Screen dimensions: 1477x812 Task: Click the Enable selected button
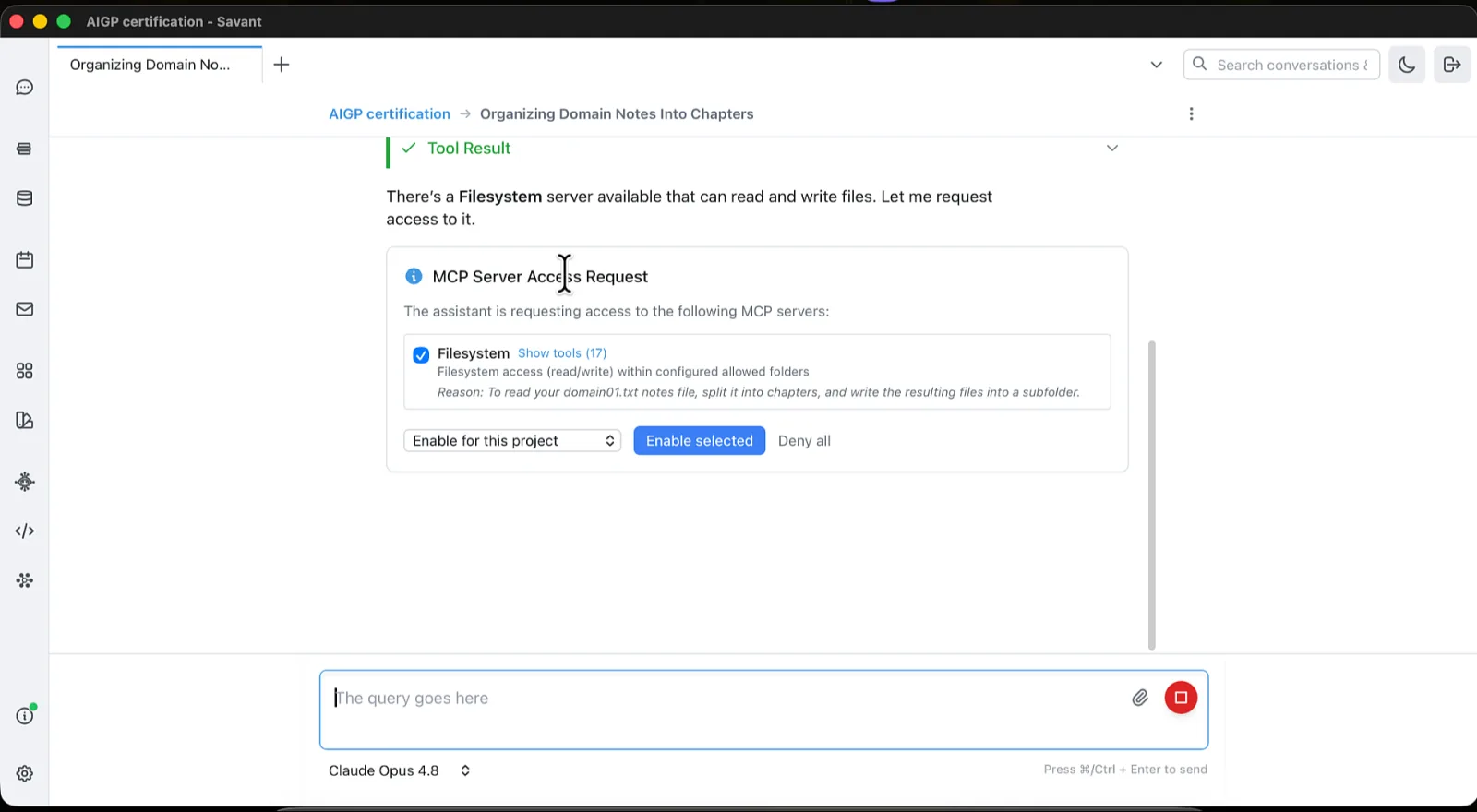[700, 441]
